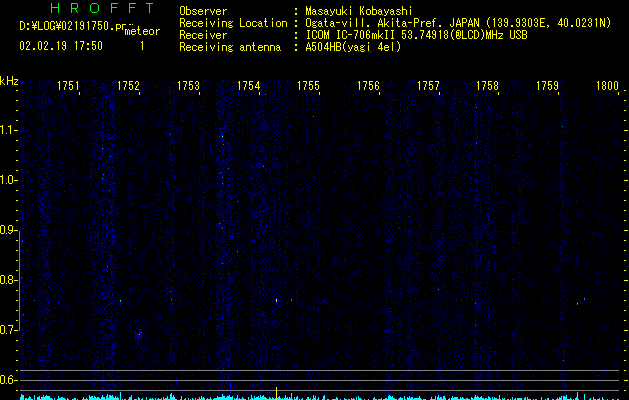
Task: Click the 0.6 kHz frequency label
Action: (x=8, y=380)
